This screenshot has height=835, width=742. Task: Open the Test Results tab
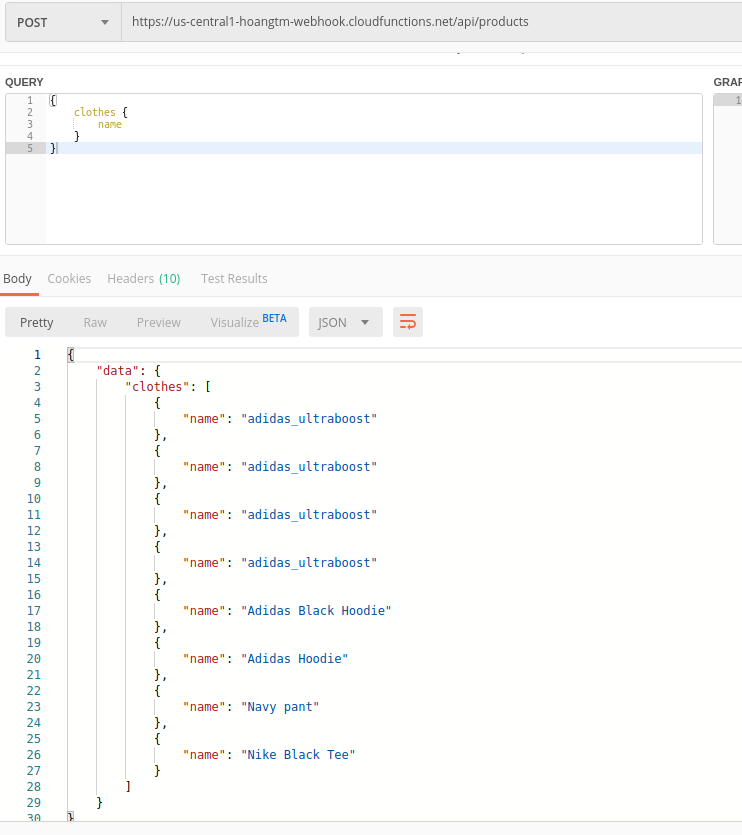click(234, 279)
